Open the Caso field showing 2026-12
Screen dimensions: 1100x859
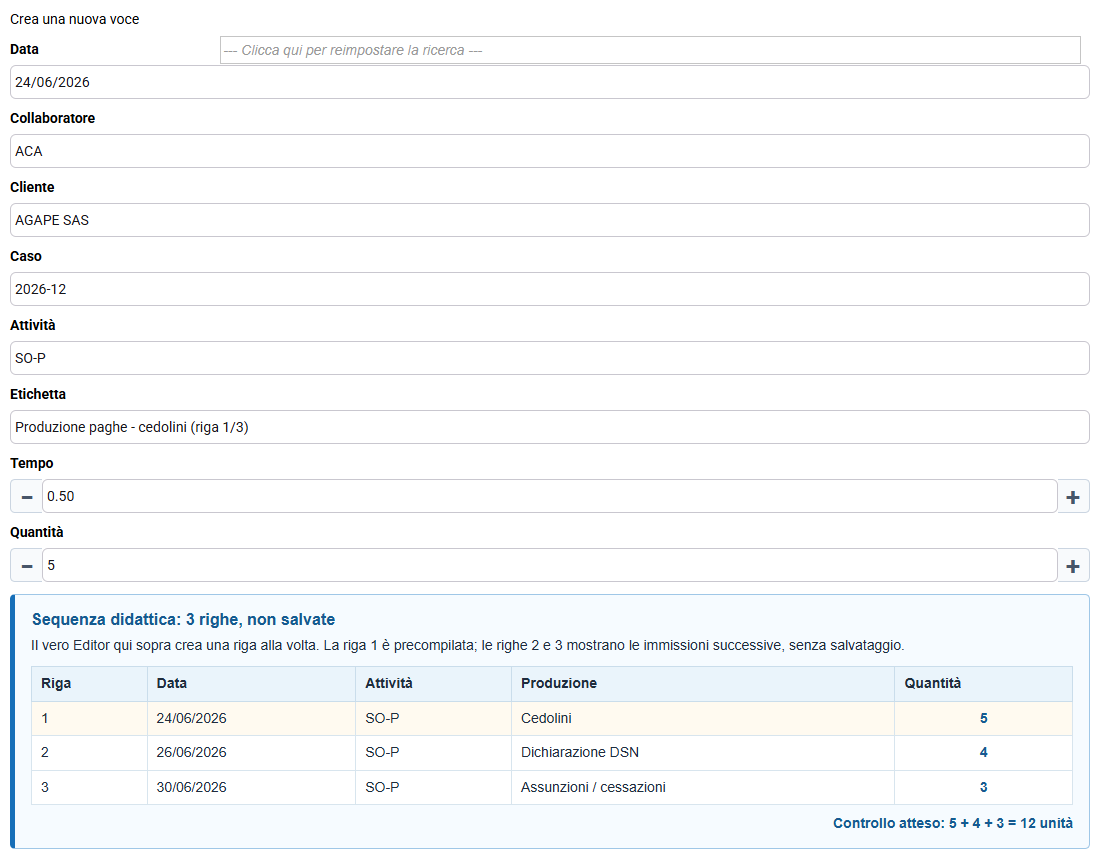(549, 289)
